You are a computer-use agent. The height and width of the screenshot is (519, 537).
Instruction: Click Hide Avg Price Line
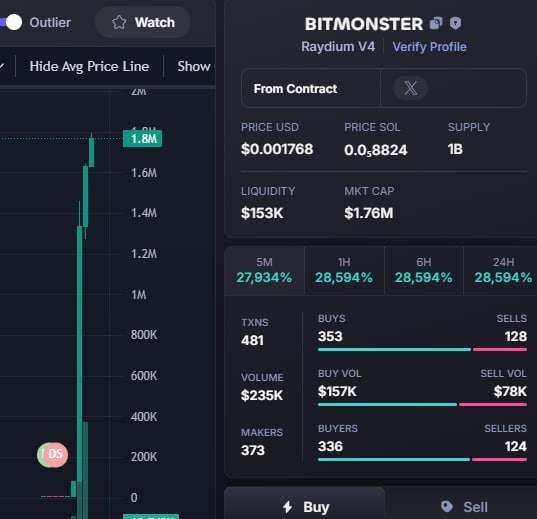[x=89, y=66]
